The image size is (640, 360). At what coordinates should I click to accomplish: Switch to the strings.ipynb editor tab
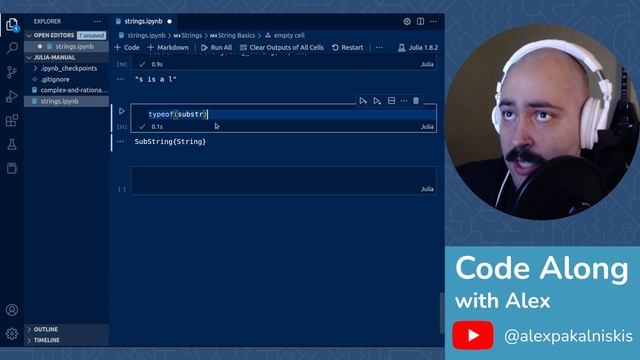[144, 21]
